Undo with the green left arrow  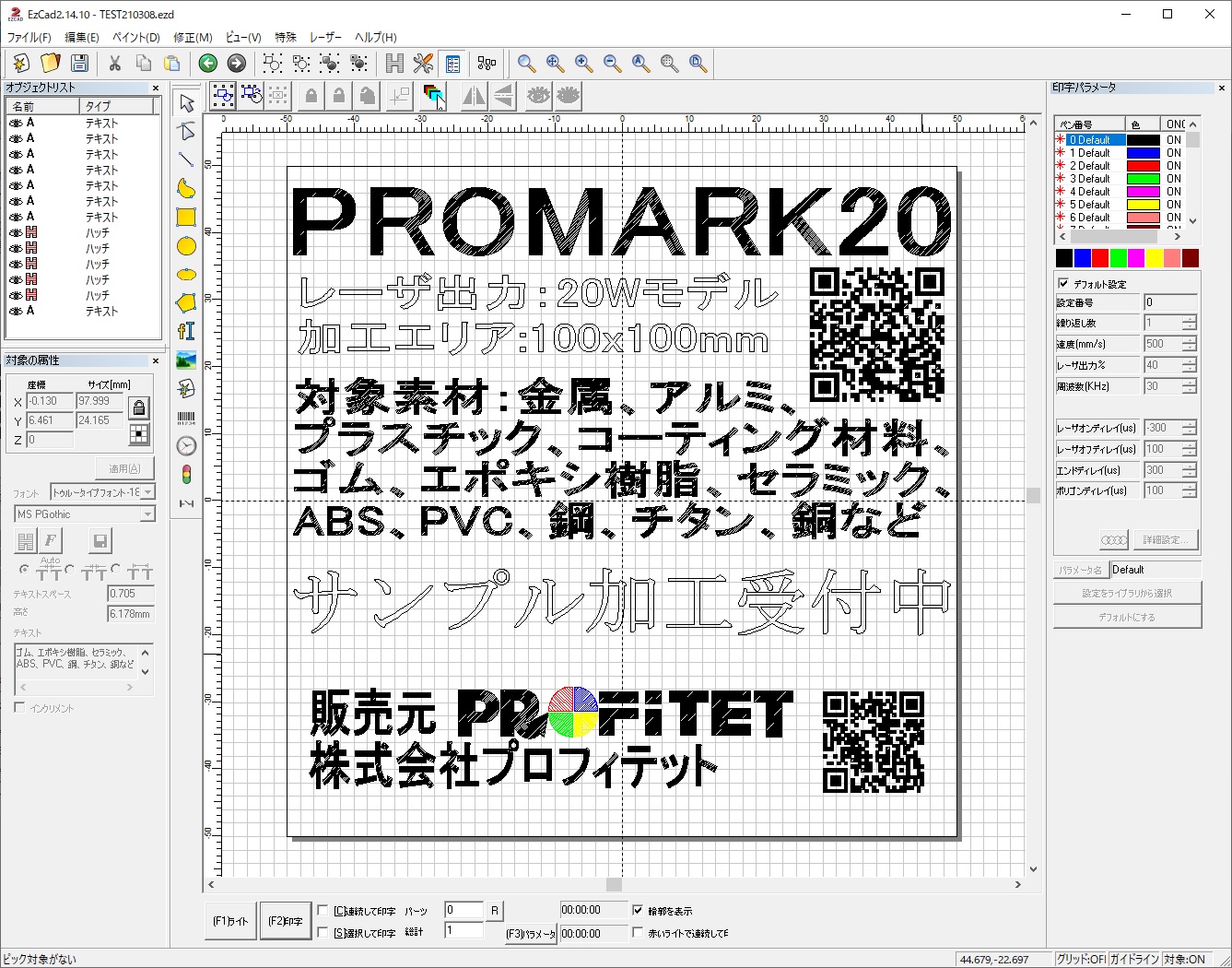click(208, 63)
